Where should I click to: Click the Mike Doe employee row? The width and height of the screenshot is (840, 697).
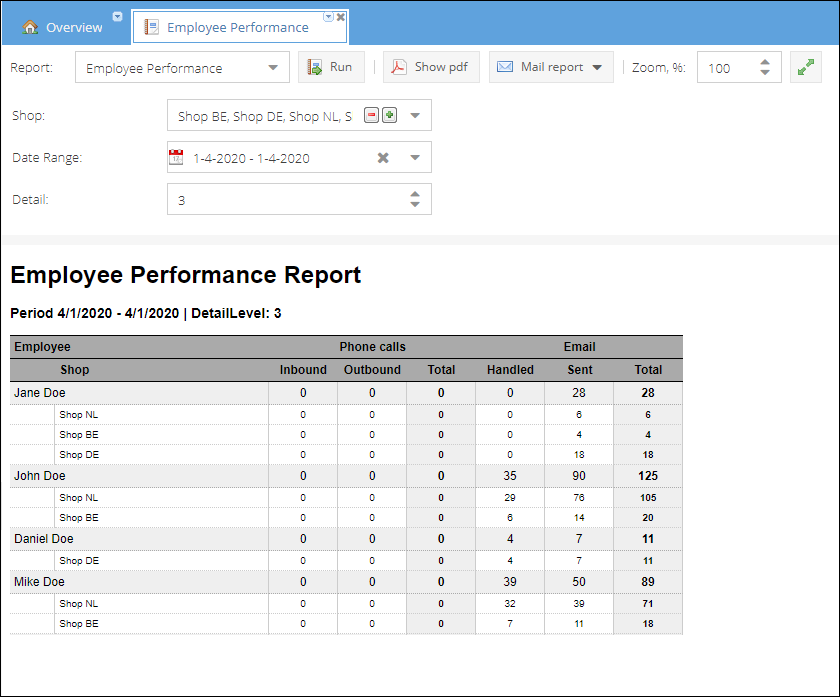[346, 582]
